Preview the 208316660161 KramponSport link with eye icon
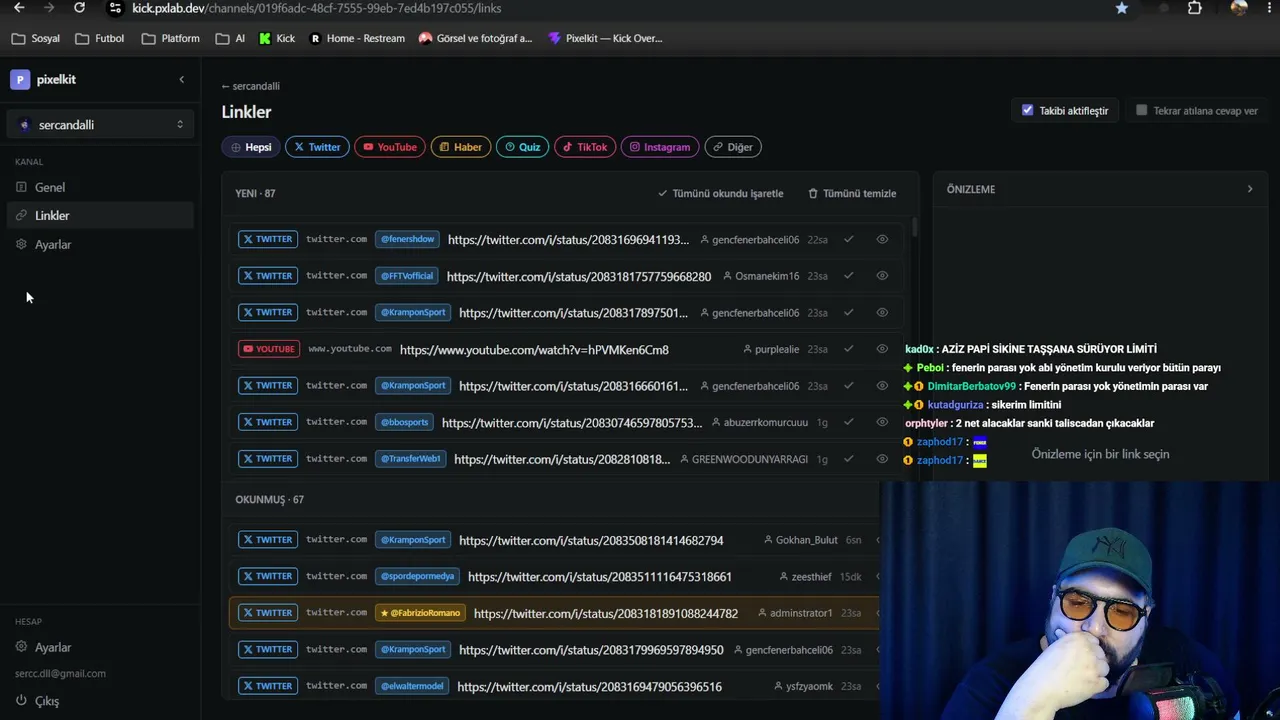This screenshot has width=1280, height=720. click(882, 385)
